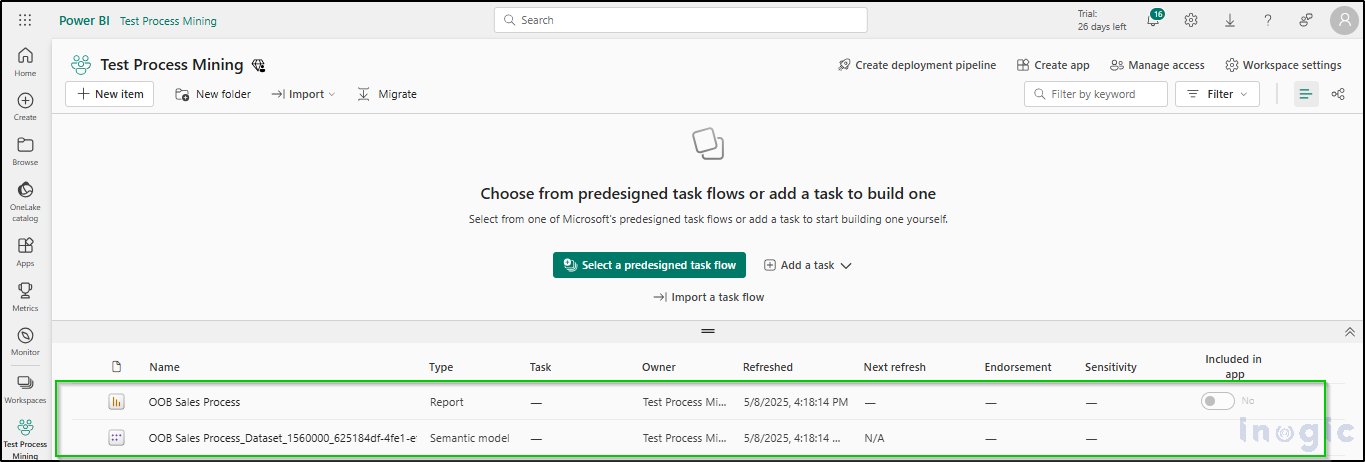The height and width of the screenshot is (462, 1365).
Task: Click the Create app button
Action: click(1053, 65)
